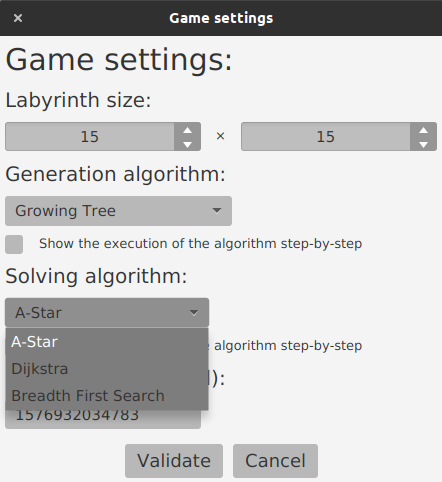Collapse the A-Star solving algorithm dropdown

click(x=107, y=313)
